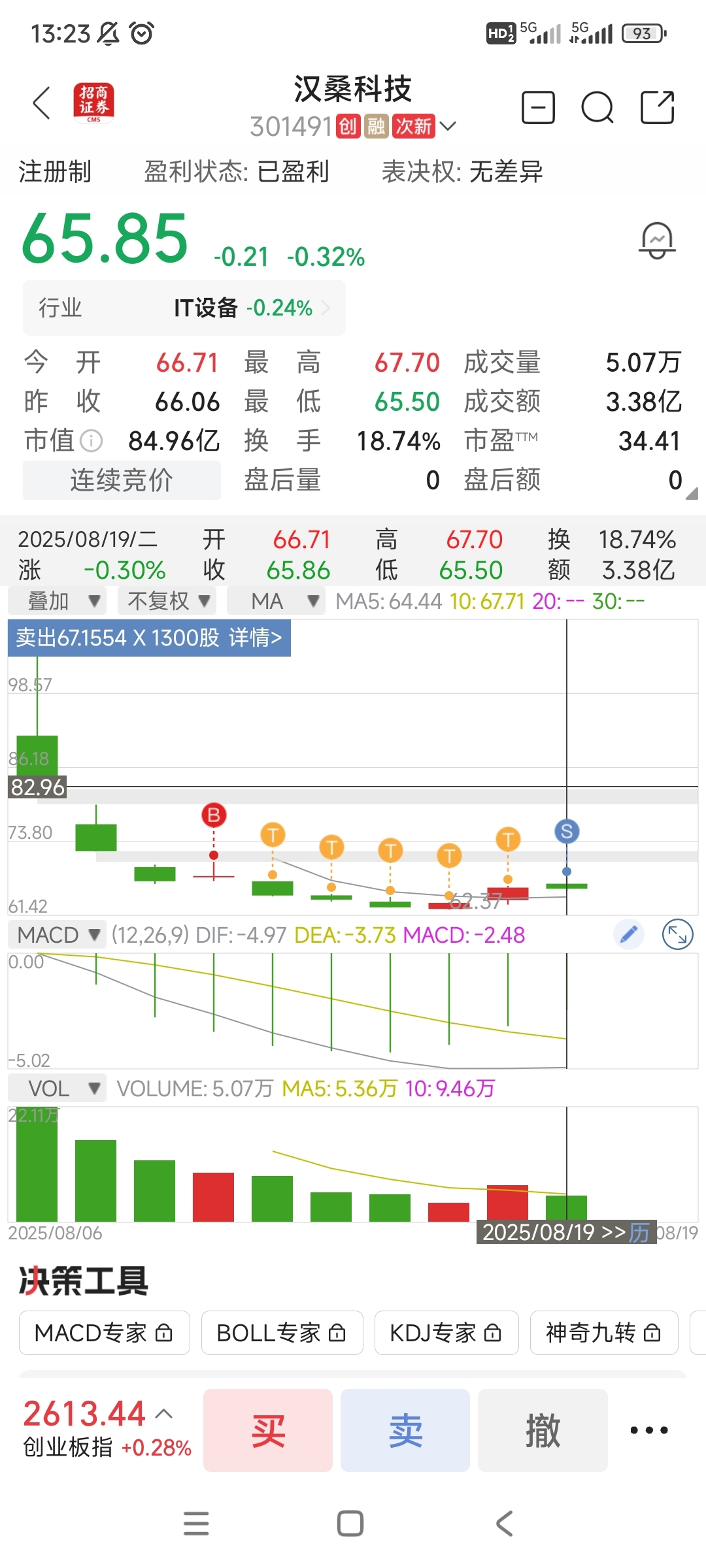Tap 盈利状态: 已盈利 label
The height and width of the screenshot is (1568, 706).
click(x=236, y=172)
